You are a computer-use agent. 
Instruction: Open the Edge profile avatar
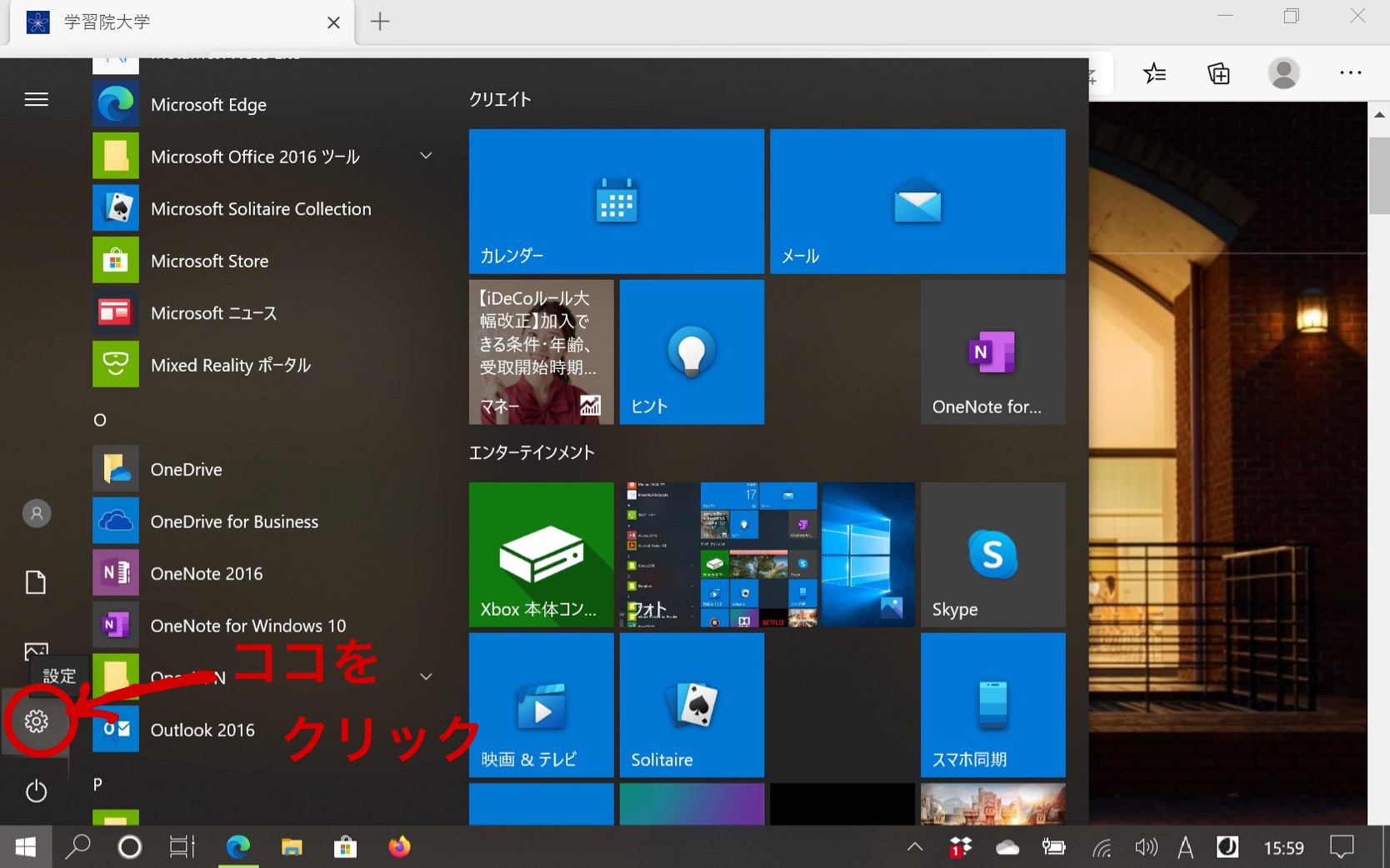[1283, 73]
